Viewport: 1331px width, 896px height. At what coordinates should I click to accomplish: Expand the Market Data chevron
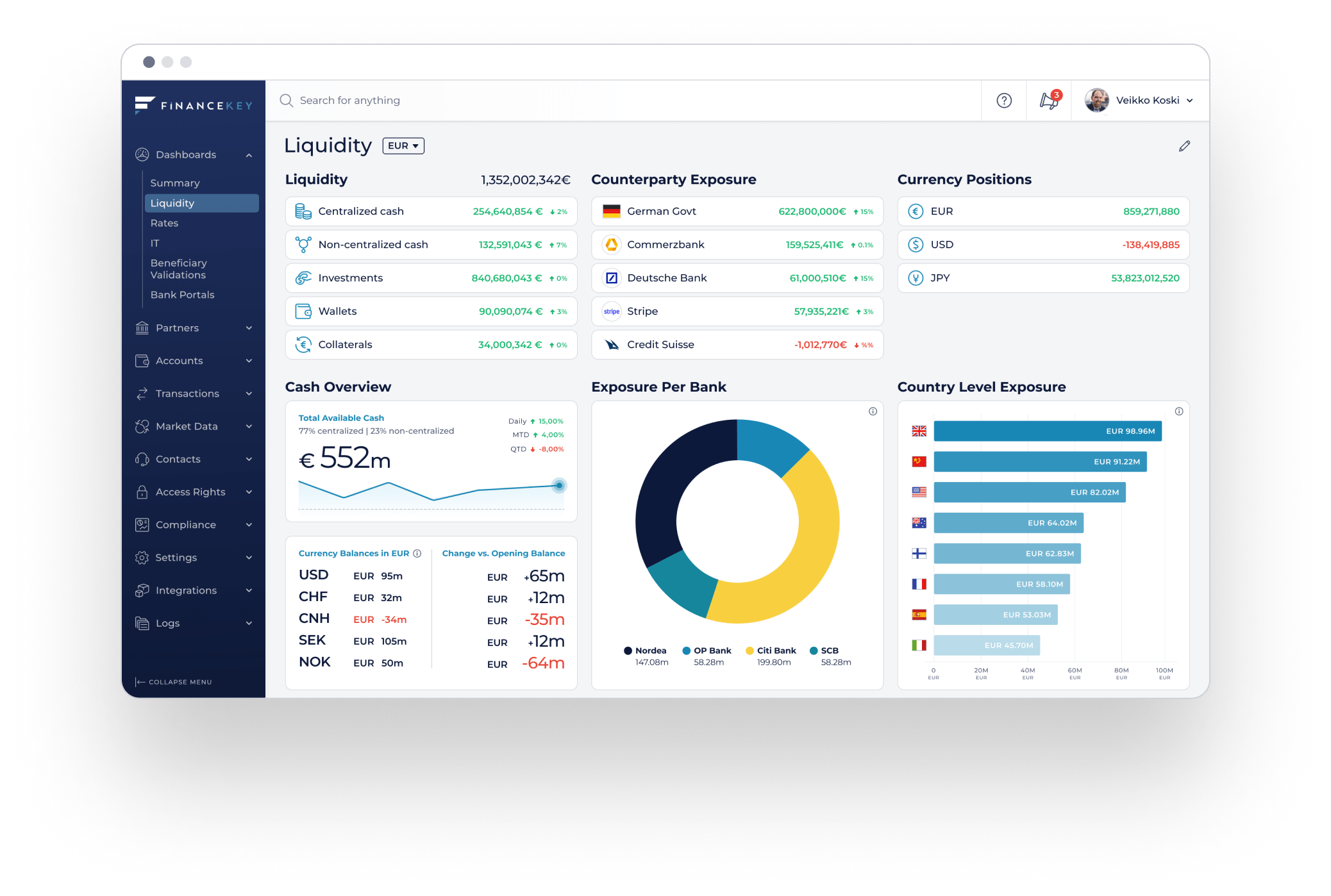pos(249,426)
